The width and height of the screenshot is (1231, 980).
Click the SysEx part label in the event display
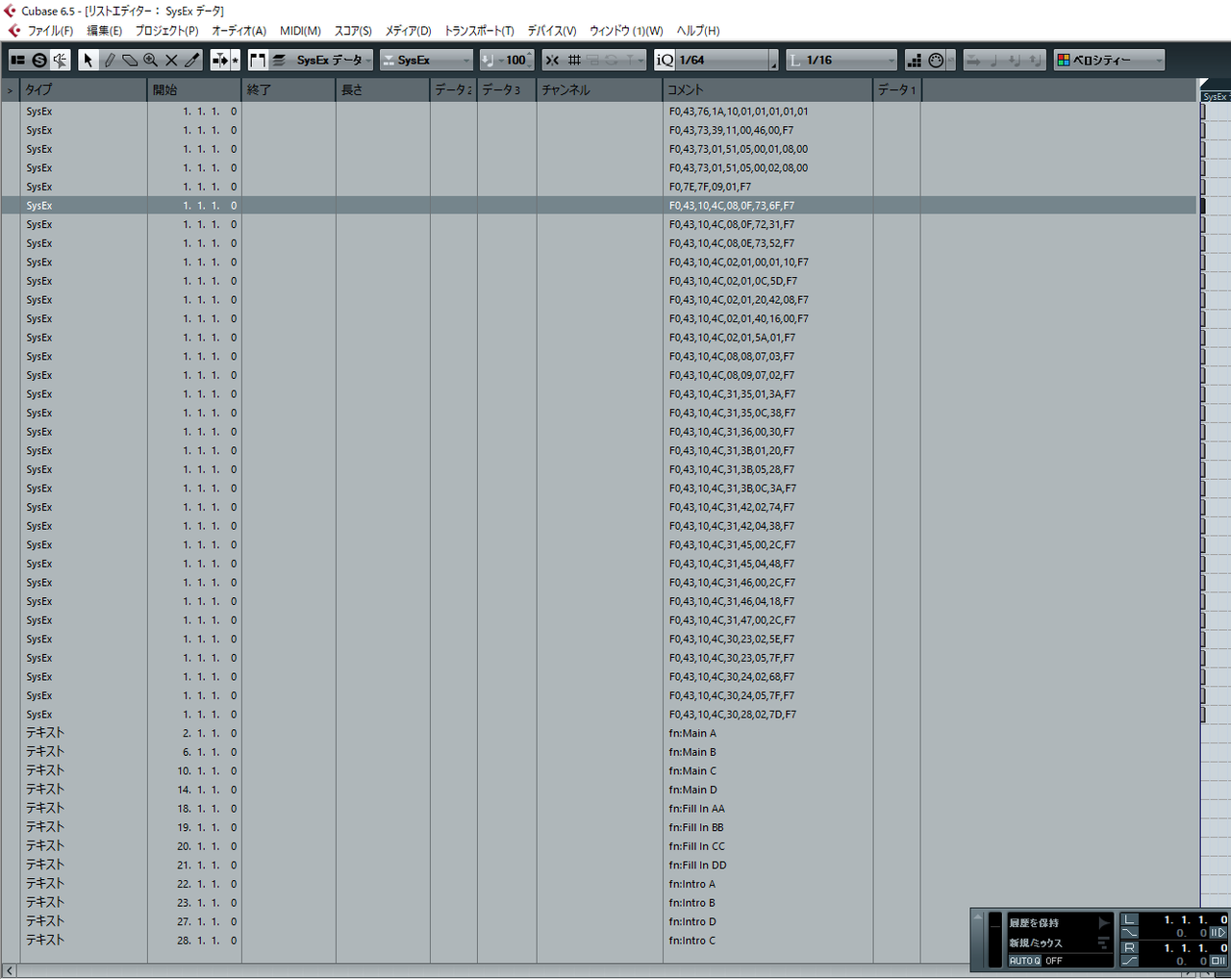pos(1216,96)
